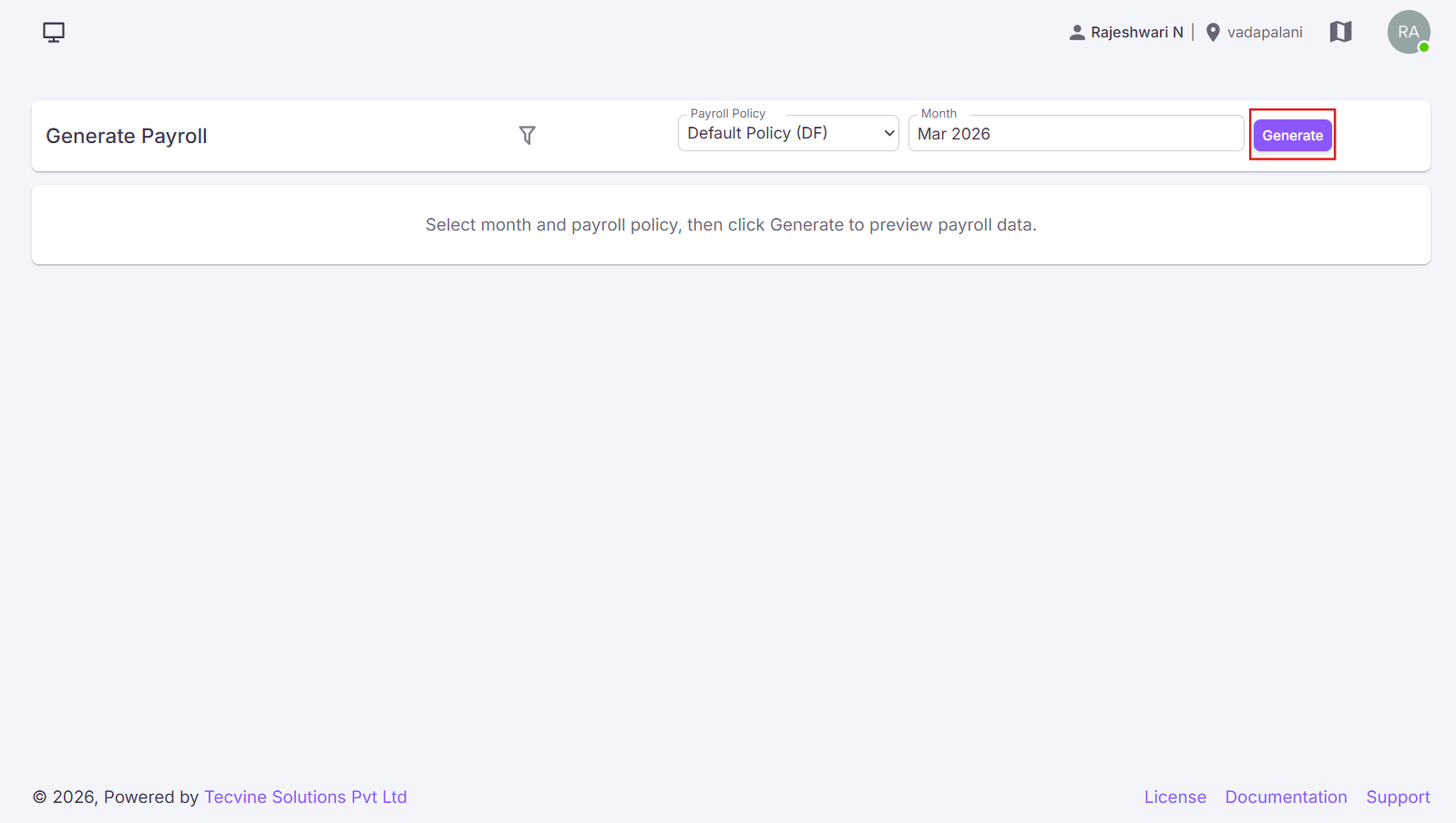
Task: Open the RA user avatar menu
Action: point(1409,32)
